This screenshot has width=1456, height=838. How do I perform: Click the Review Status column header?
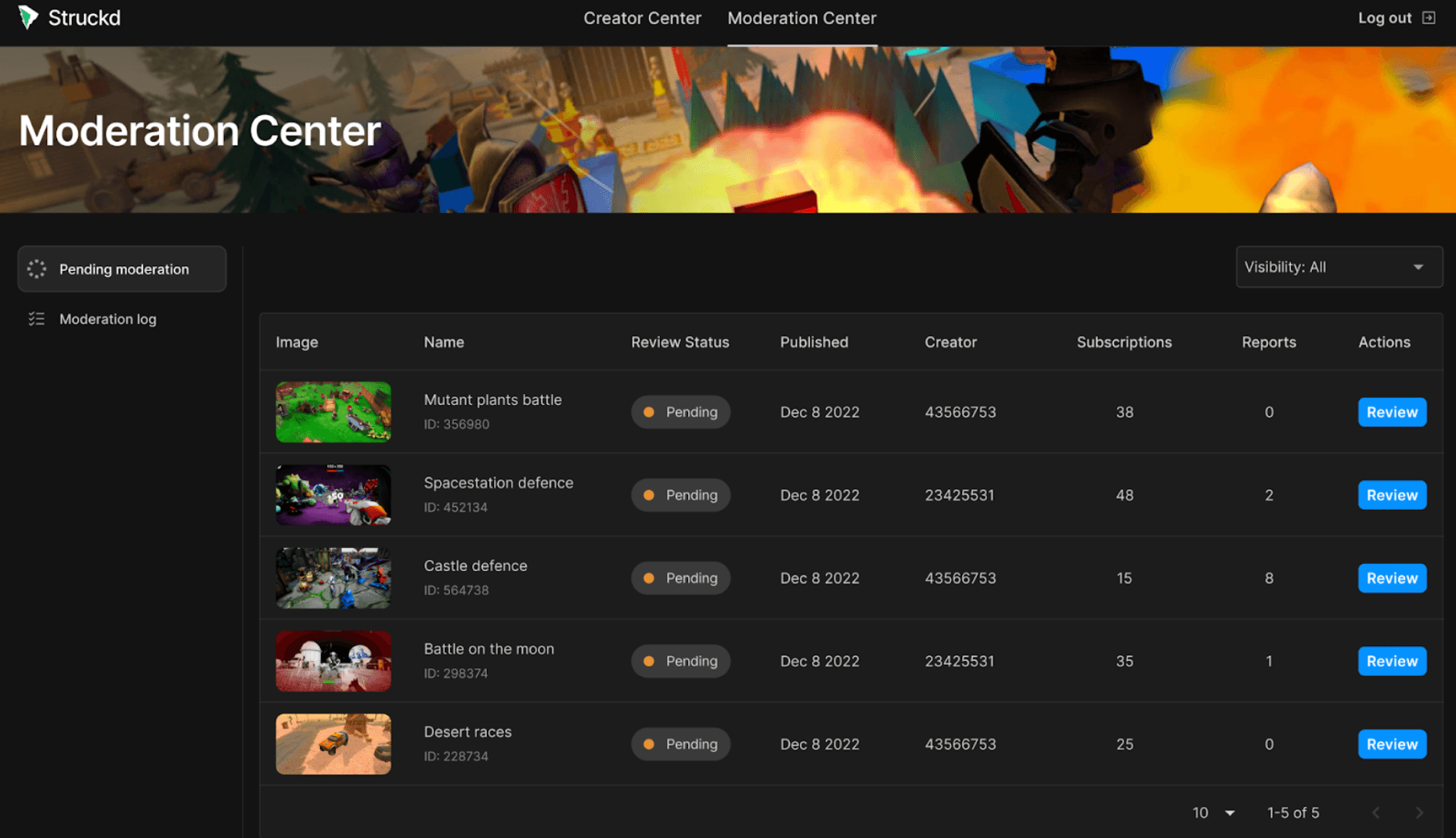[x=679, y=342]
